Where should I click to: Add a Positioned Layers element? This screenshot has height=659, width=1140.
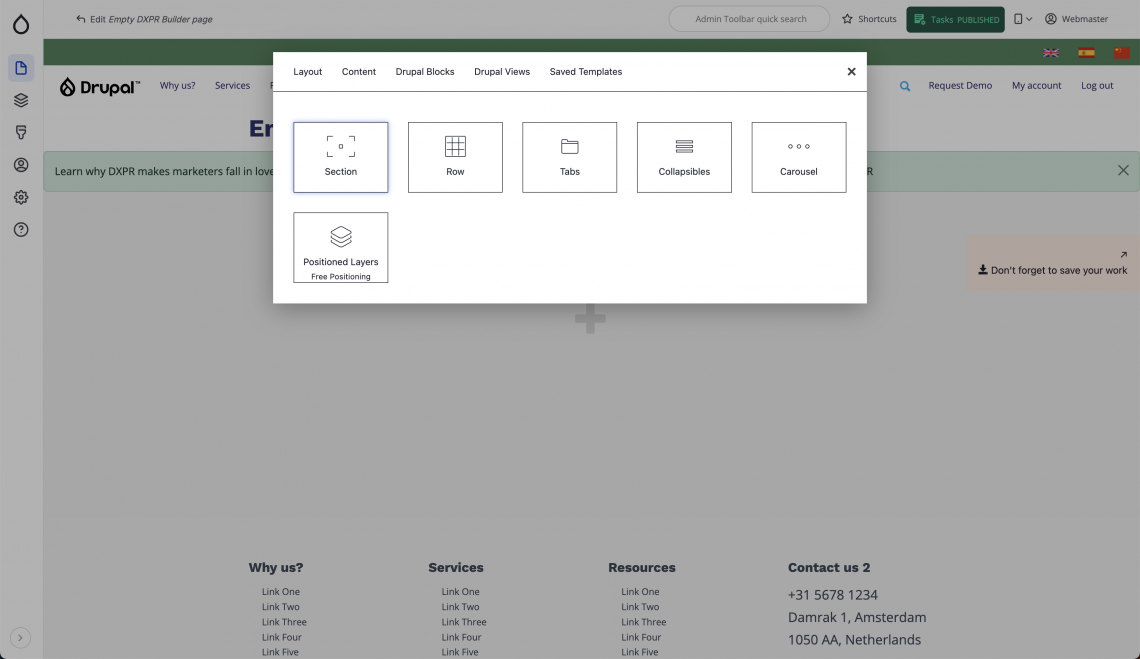click(340, 247)
